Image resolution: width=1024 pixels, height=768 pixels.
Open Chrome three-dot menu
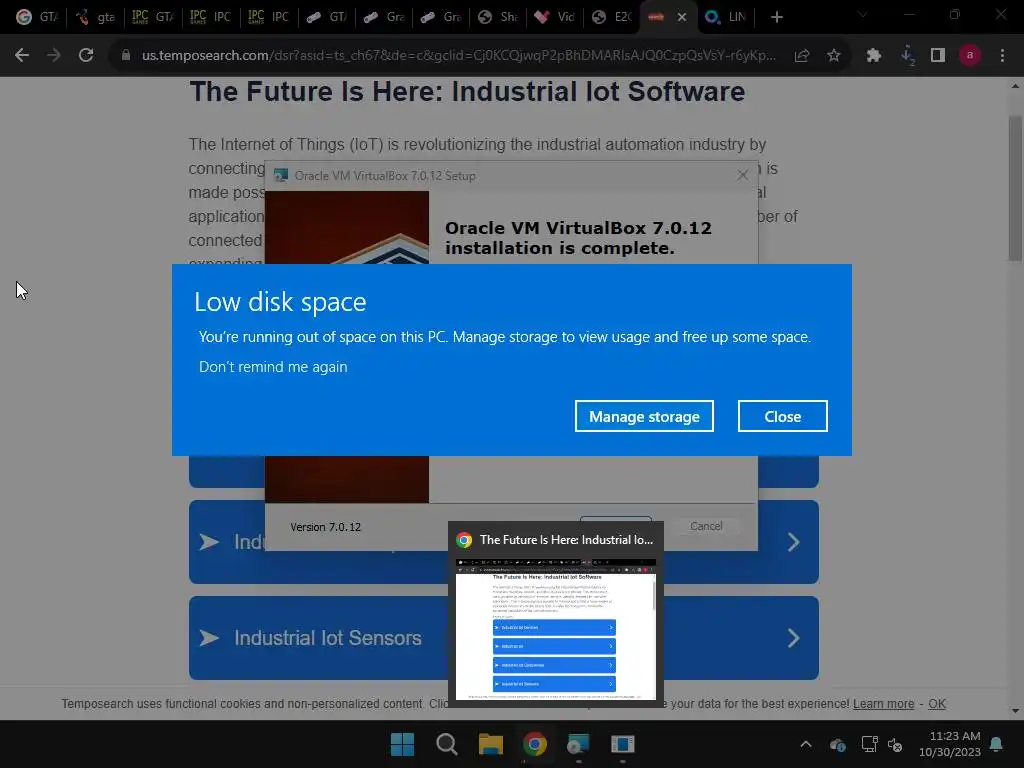click(1002, 56)
